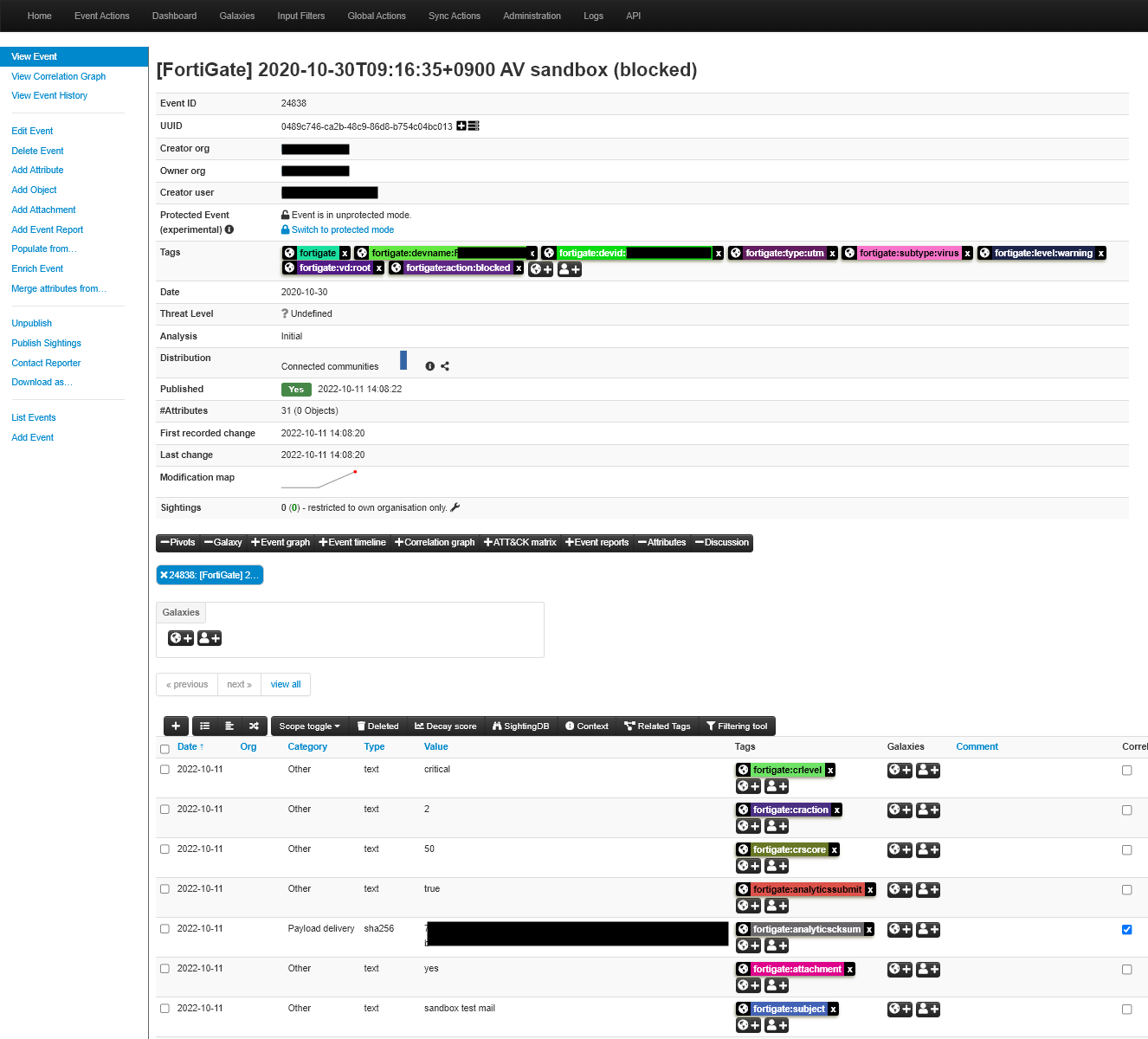This screenshot has width=1148, height=1039.
Task: Click the modification map sparkline
Action: (x=319, y=480)
